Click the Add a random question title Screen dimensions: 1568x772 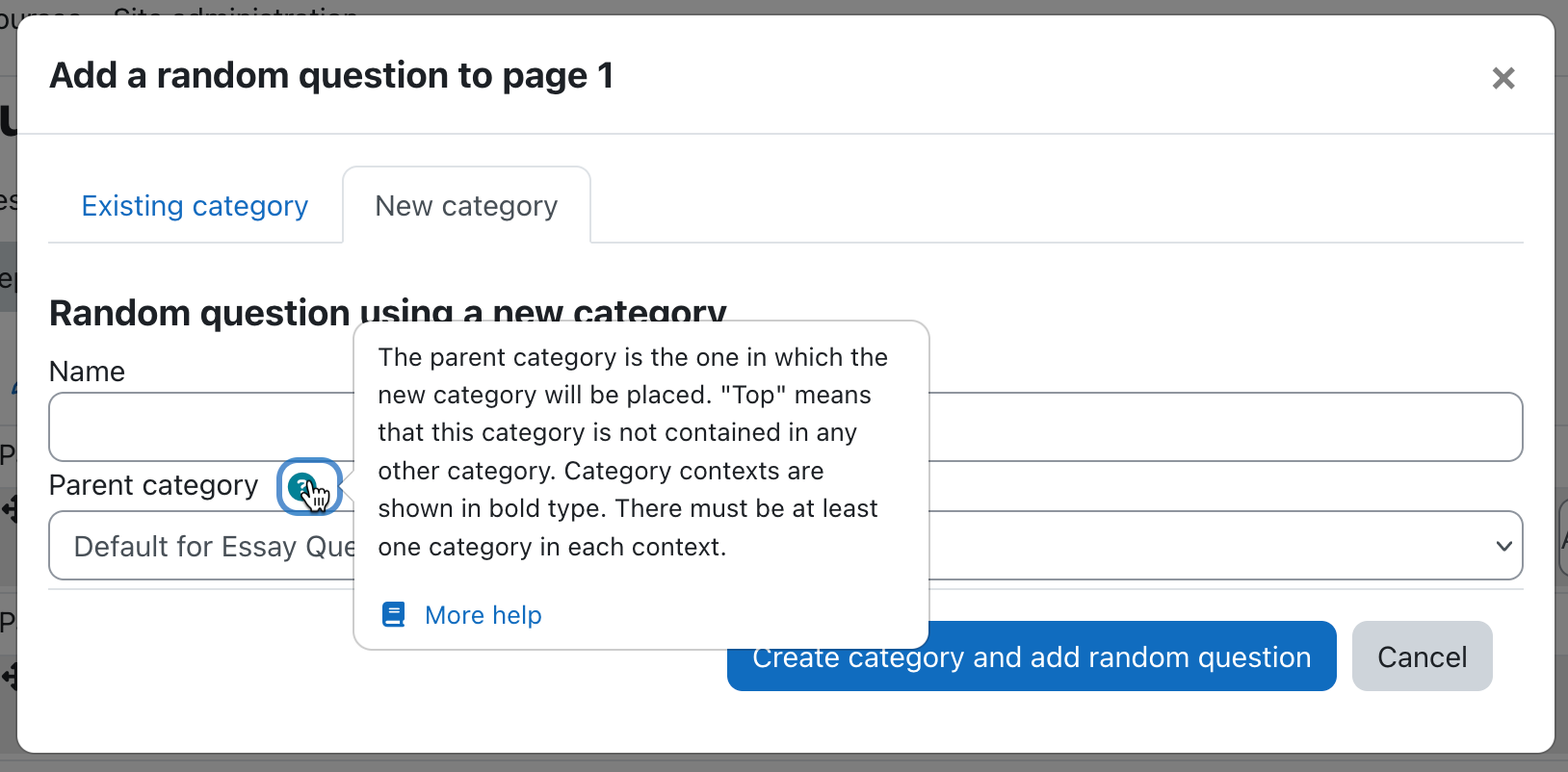pos(331,75)
